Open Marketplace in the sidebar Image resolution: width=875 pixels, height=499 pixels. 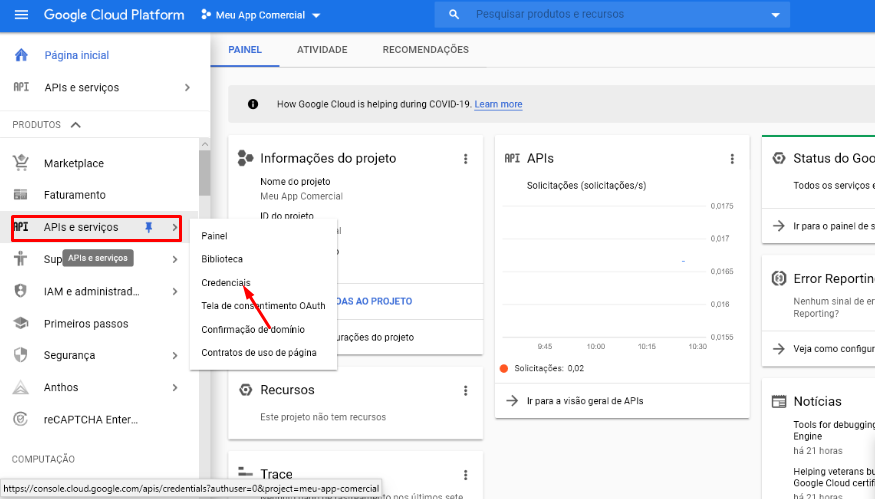pyautogui.click(x=74, y=163)
